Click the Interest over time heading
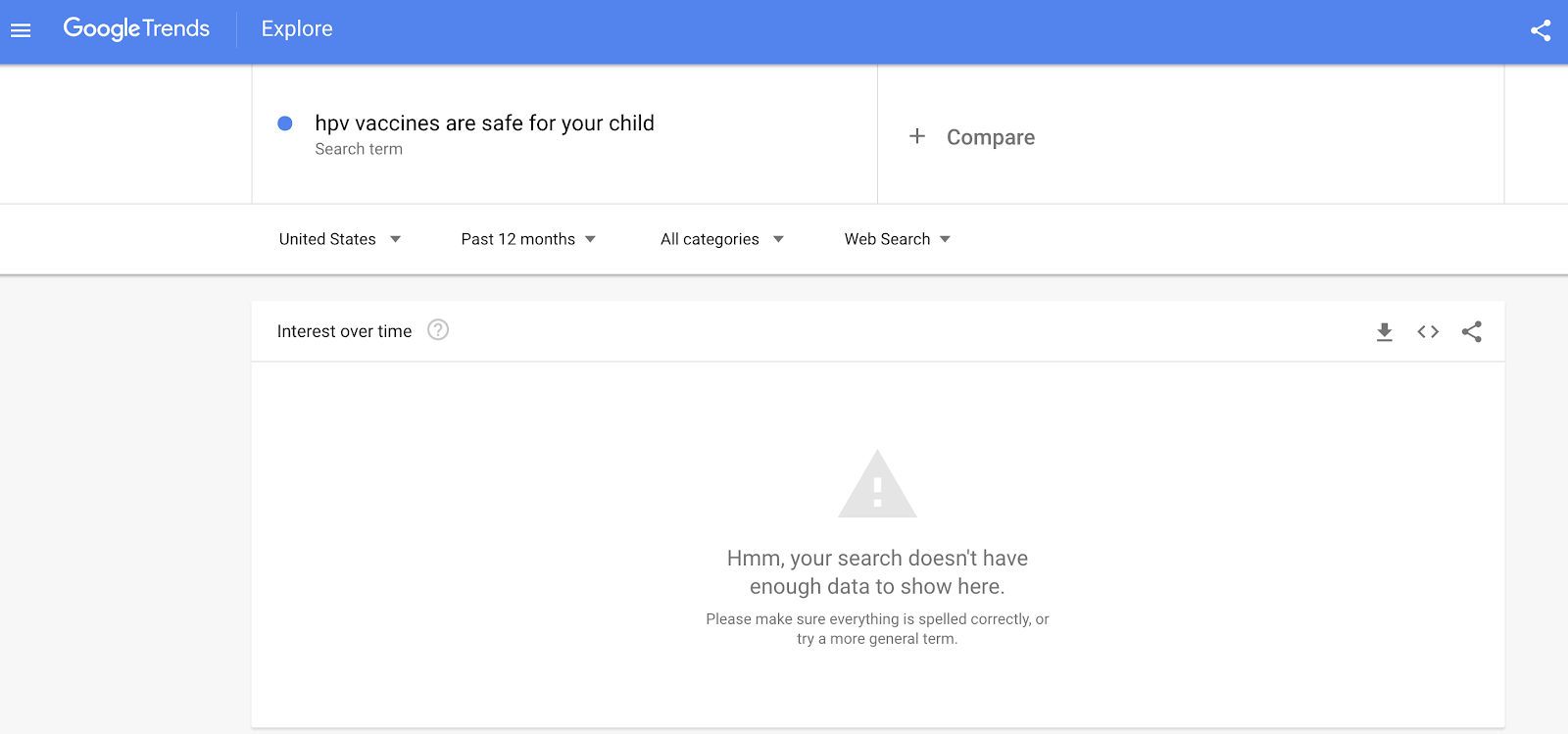1568x734 pixels. (x=344, y=331)
